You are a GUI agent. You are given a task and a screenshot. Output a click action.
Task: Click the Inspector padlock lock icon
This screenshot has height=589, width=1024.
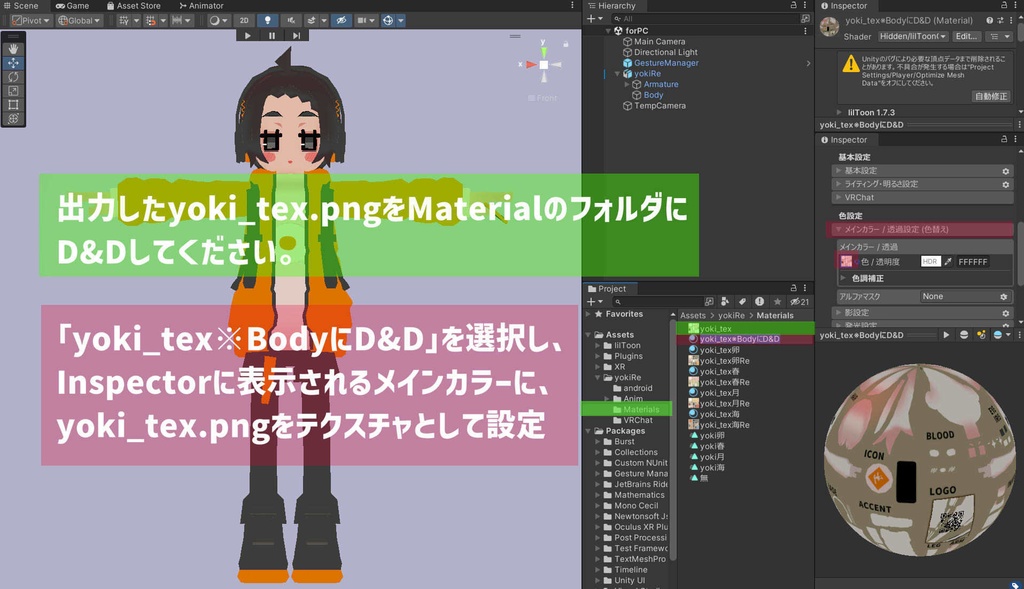click(x=1004, y=6)
